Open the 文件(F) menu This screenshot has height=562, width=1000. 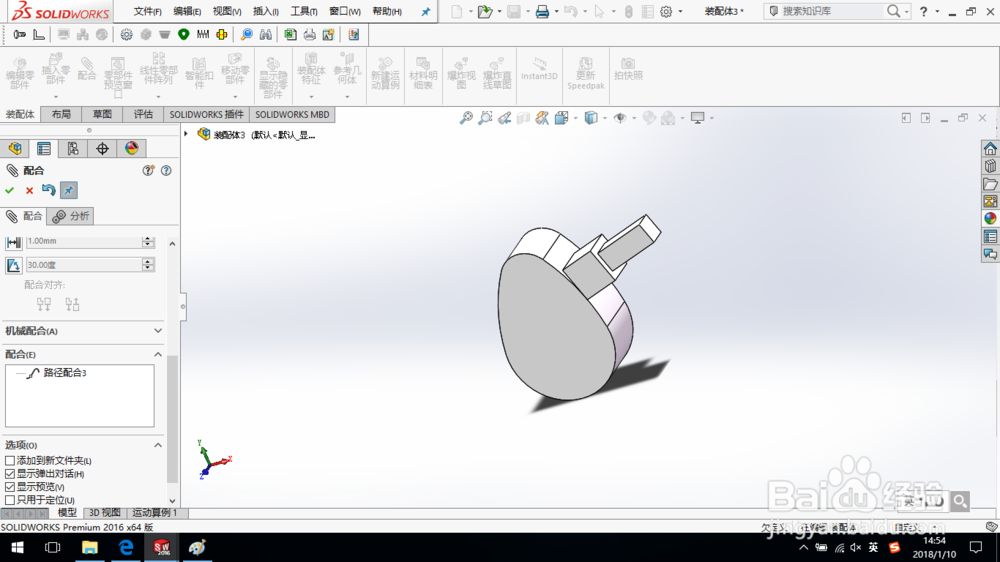[147, 11]
